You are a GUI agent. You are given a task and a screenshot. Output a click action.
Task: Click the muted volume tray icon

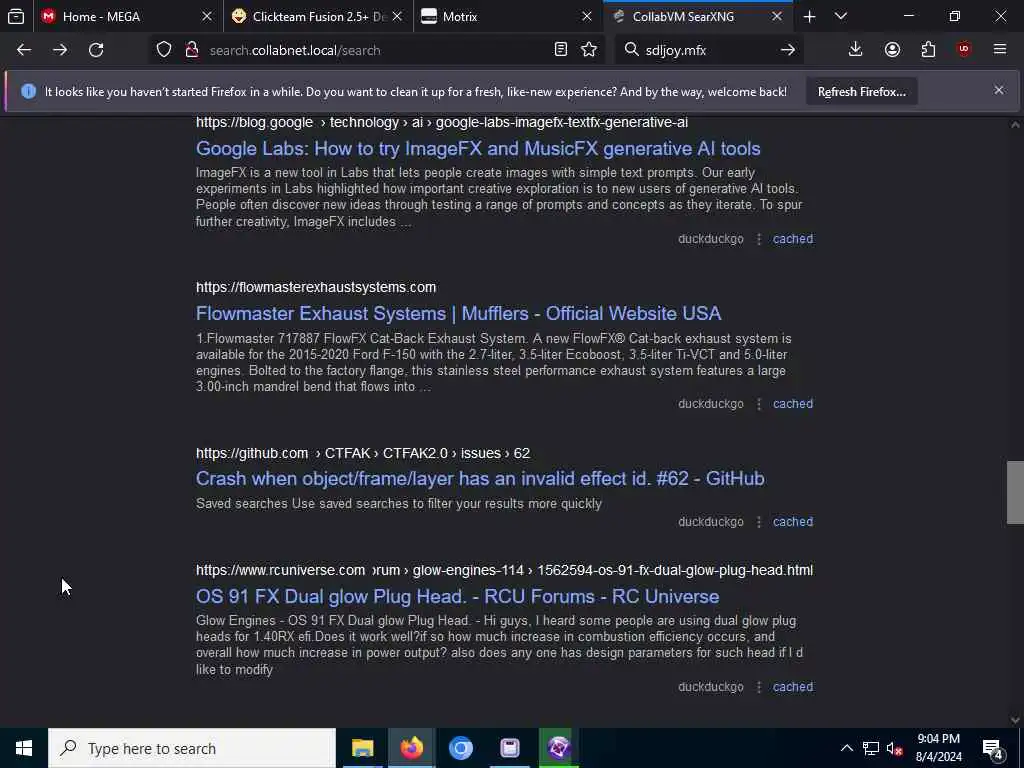point(895,748)
